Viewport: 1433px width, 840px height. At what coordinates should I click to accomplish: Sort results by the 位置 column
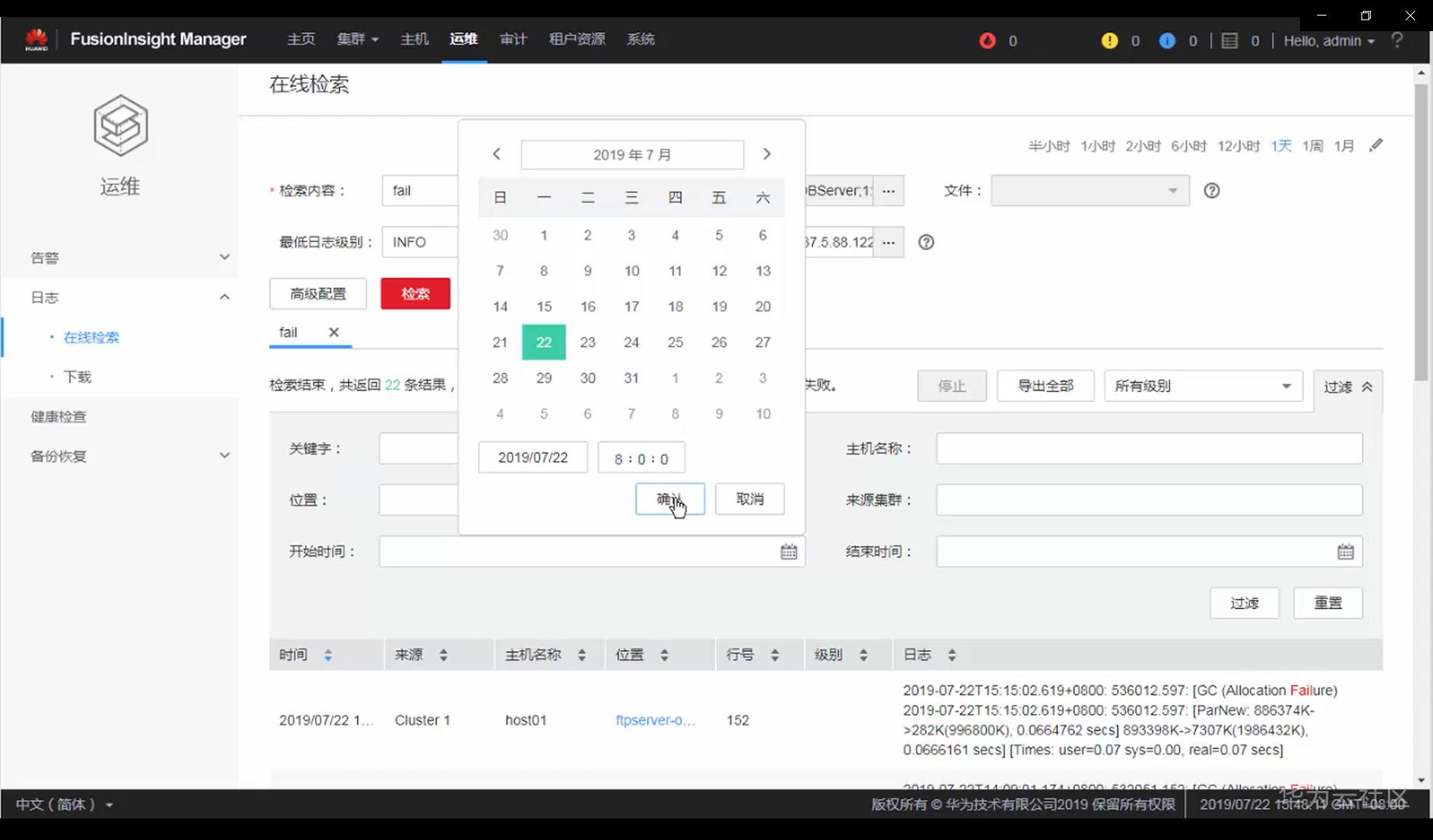pos(664,655)
